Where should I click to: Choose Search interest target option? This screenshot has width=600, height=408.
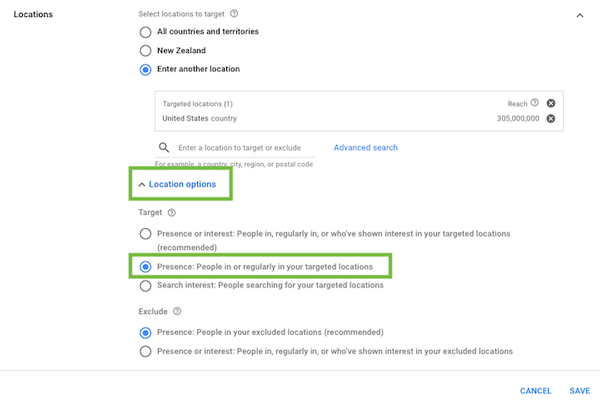(145, 286)
